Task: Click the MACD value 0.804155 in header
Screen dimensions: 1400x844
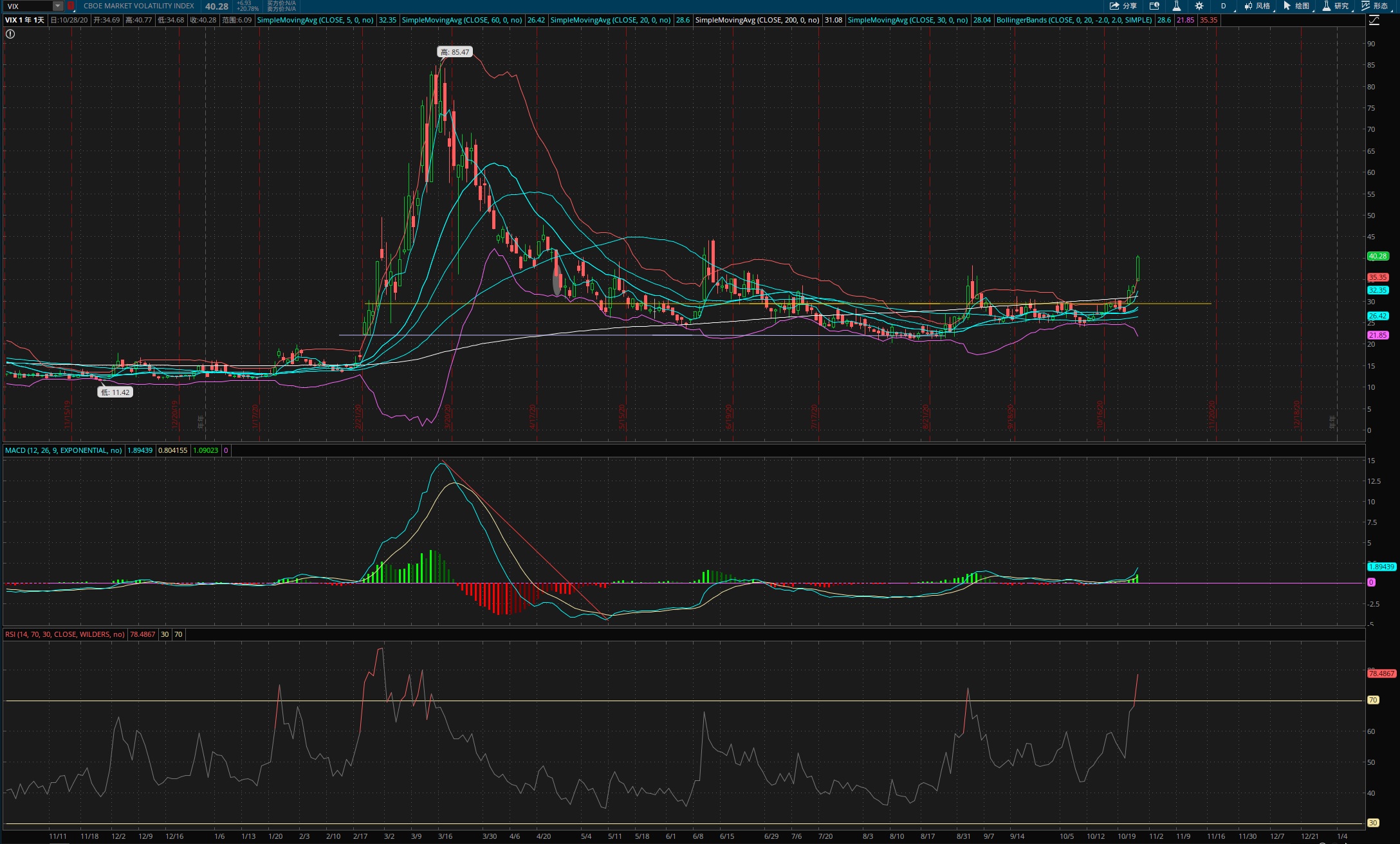Action: click(172, 450)
